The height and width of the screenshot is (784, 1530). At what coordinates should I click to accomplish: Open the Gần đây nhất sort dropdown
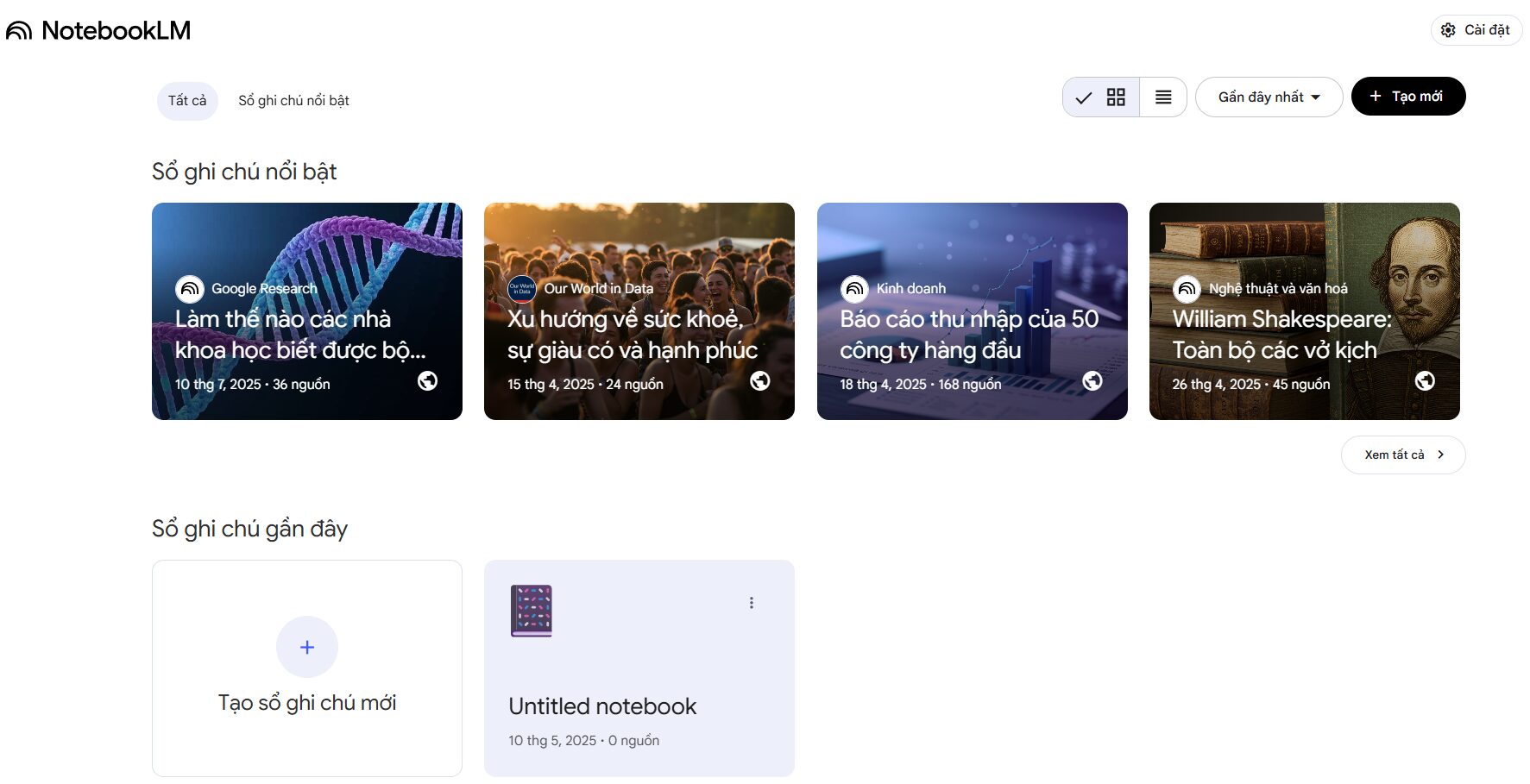[x=1268, y=97]
